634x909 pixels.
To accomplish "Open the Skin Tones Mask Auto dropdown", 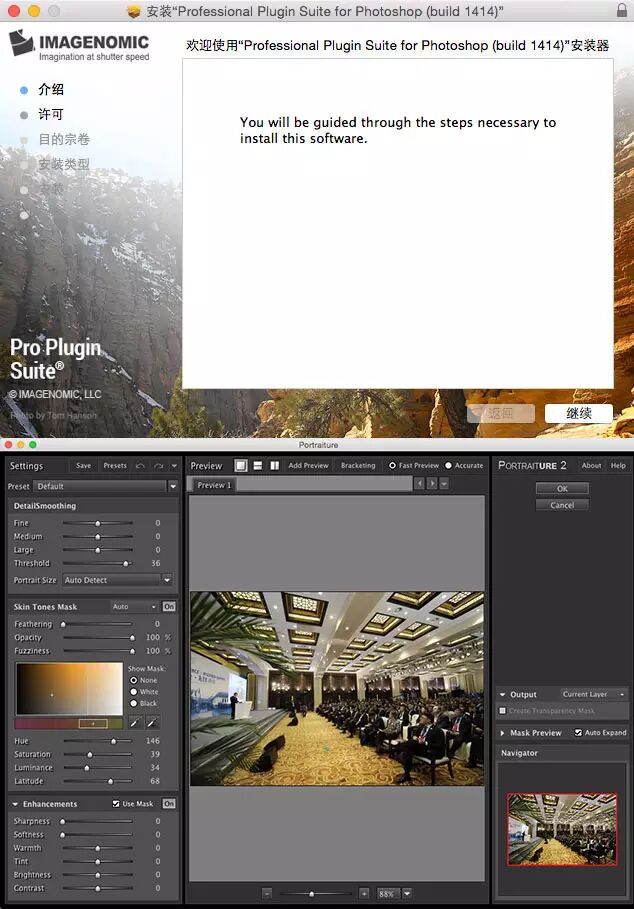I will [134, 606].
